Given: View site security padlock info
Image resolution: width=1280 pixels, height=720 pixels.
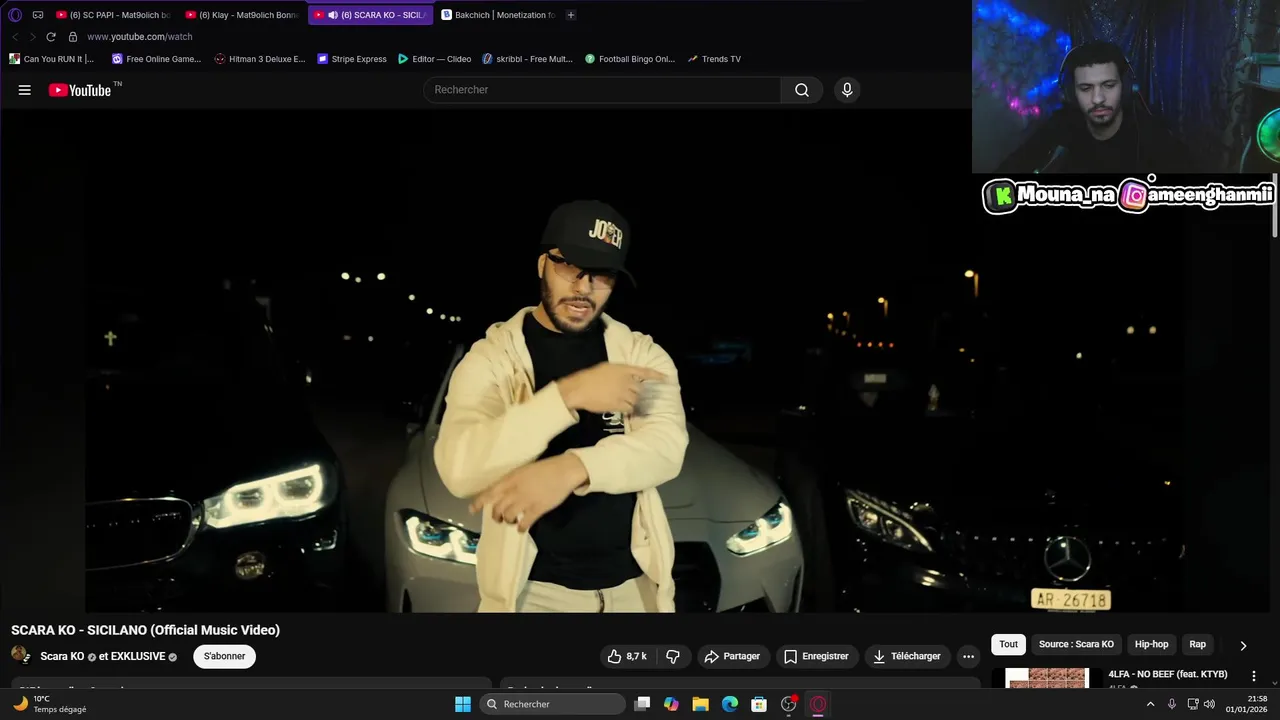Looking at the screenshot, I should point(73,37).
